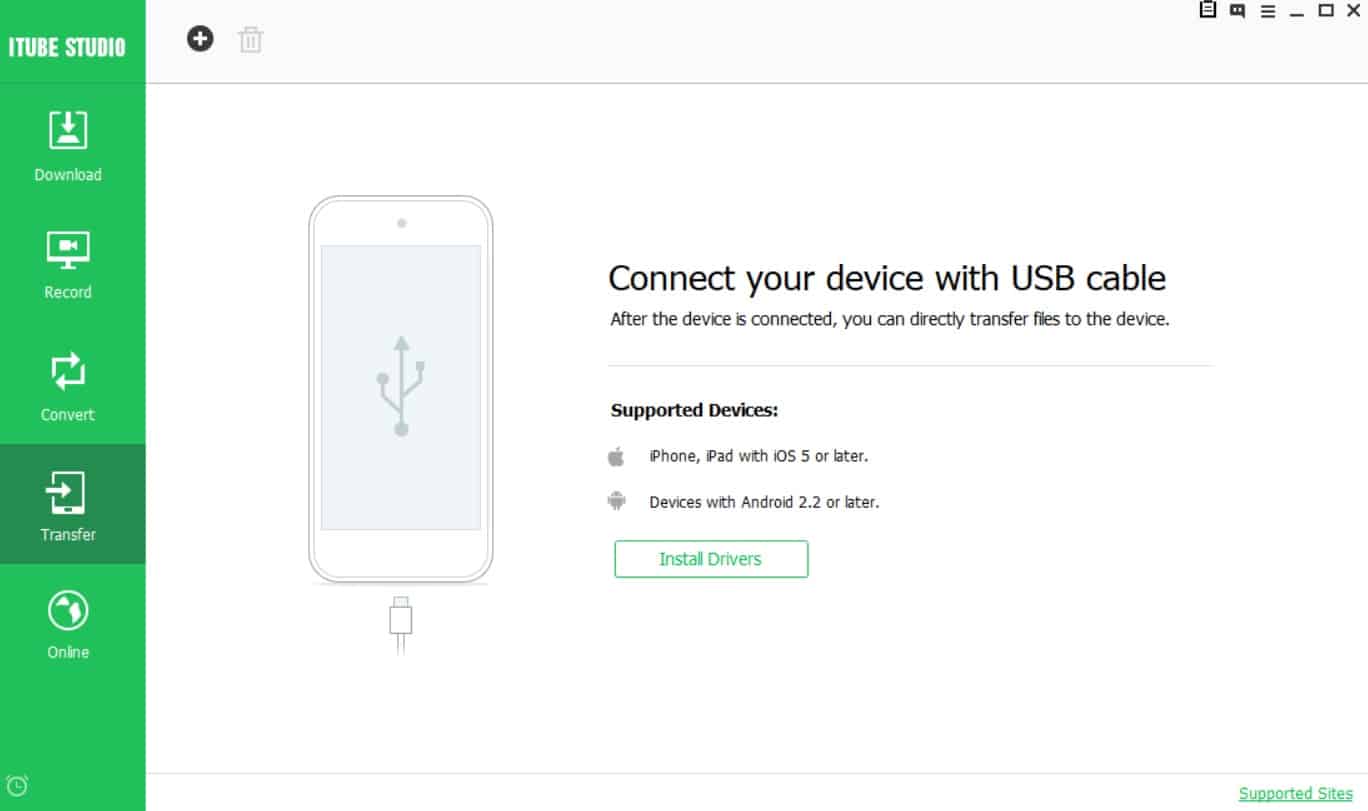The height and width of the screenshot is (811, 1368).
Task: Click the Android robot icon
Action: pos(616,501)
